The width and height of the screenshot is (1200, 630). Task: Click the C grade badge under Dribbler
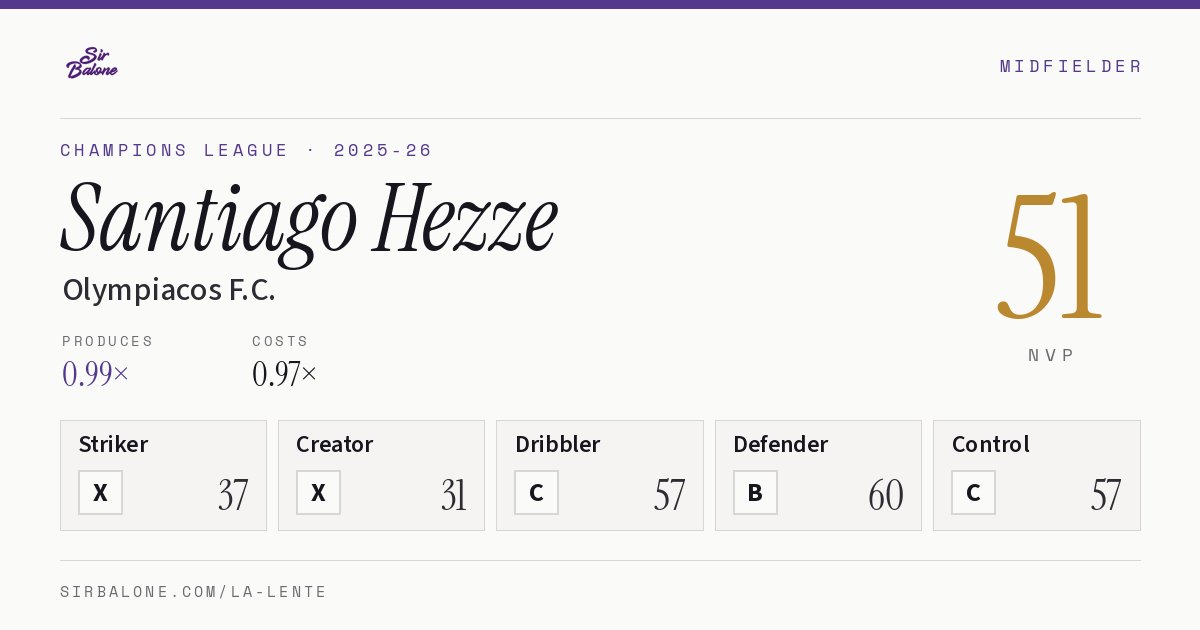coord(536,493)
